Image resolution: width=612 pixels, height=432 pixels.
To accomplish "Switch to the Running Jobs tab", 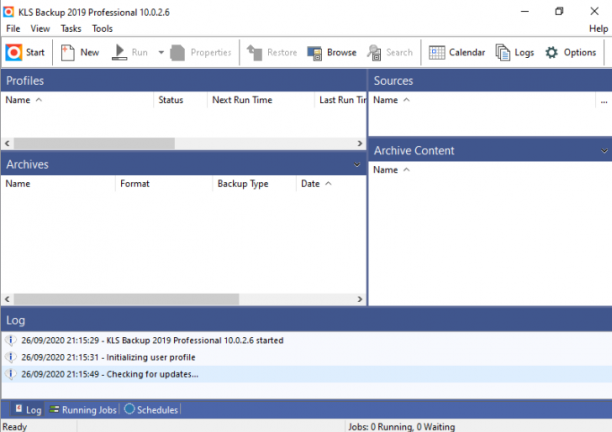I will 83,410.
